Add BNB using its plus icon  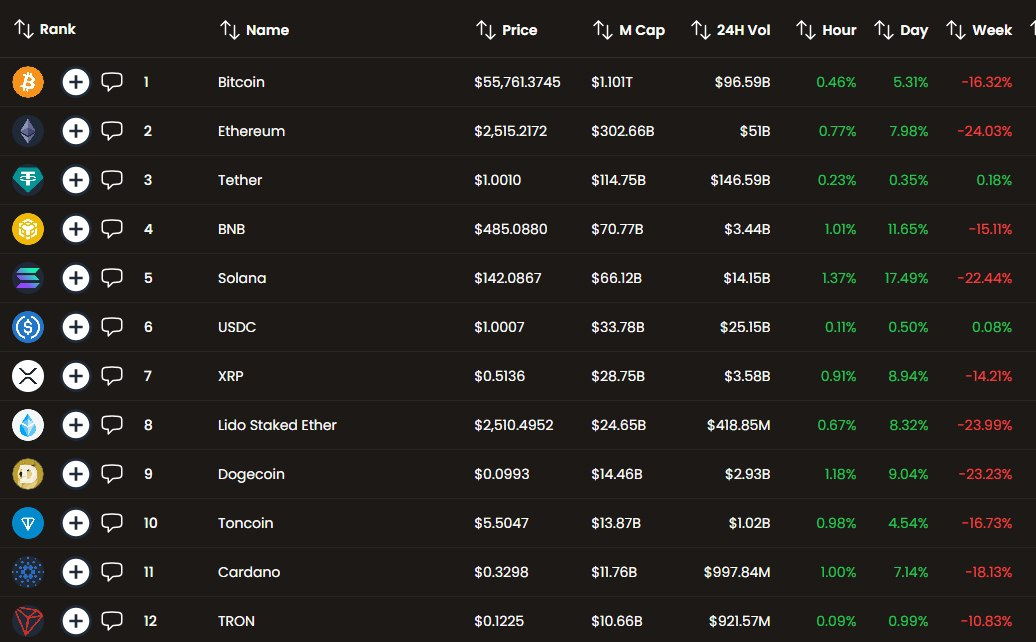pyautogui.click(x=76, y=229)
